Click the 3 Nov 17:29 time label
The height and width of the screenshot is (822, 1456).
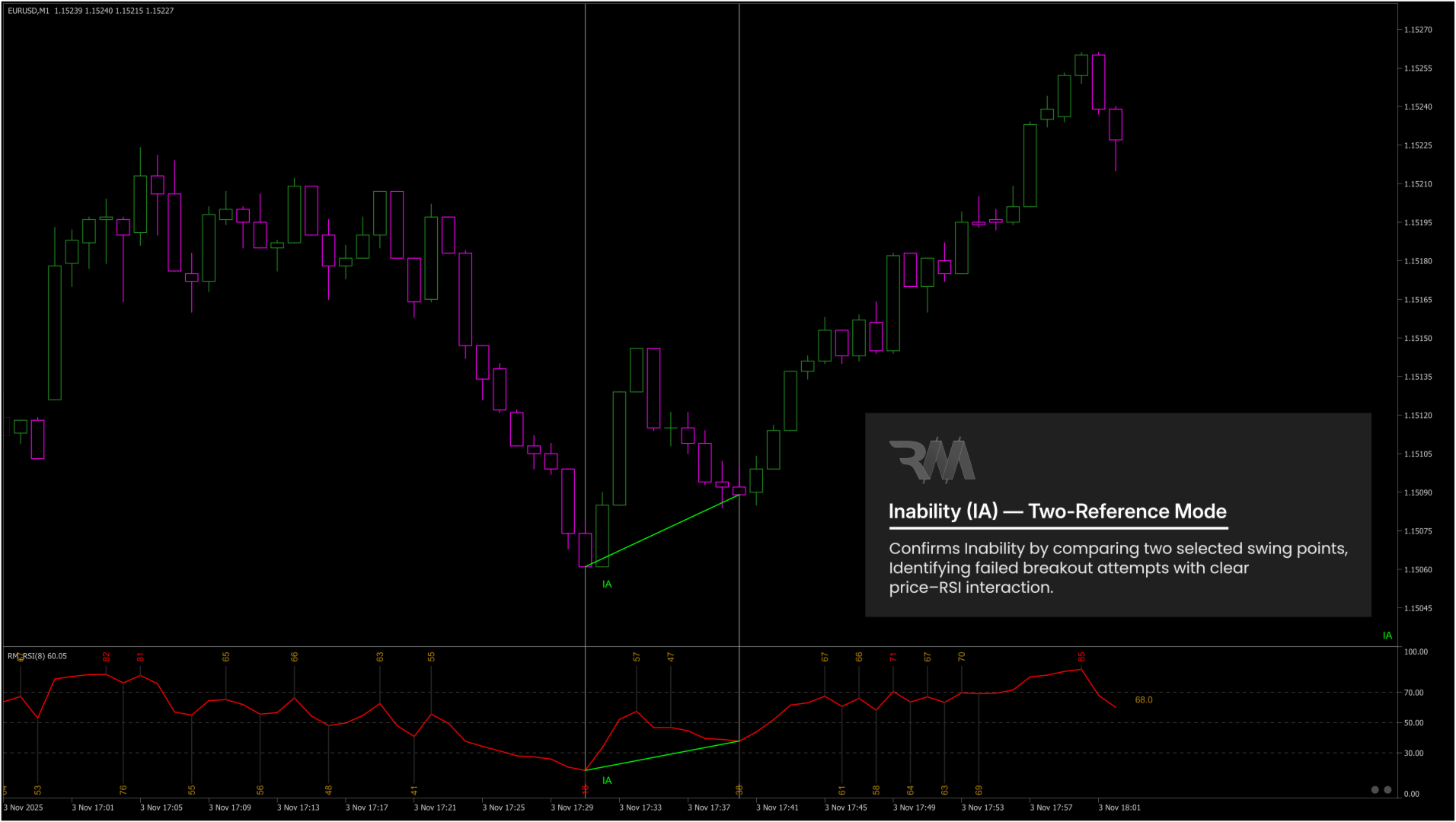[x=572, y=808]
